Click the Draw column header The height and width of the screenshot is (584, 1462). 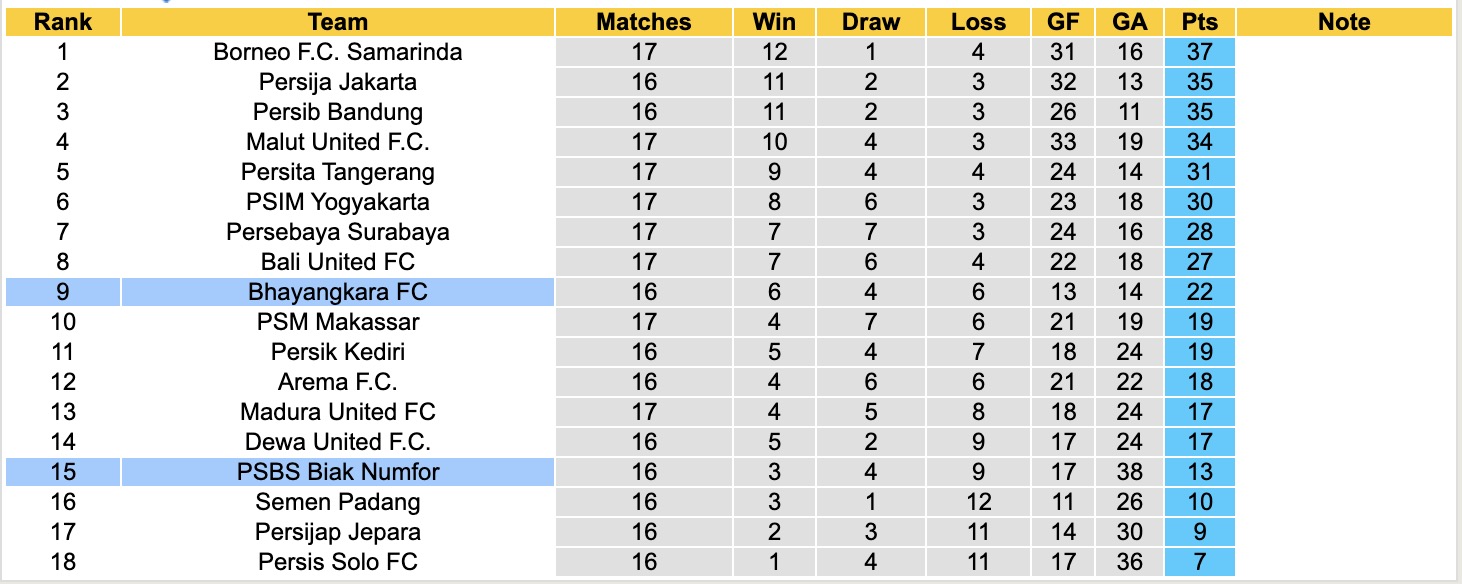tap(870, 22)
